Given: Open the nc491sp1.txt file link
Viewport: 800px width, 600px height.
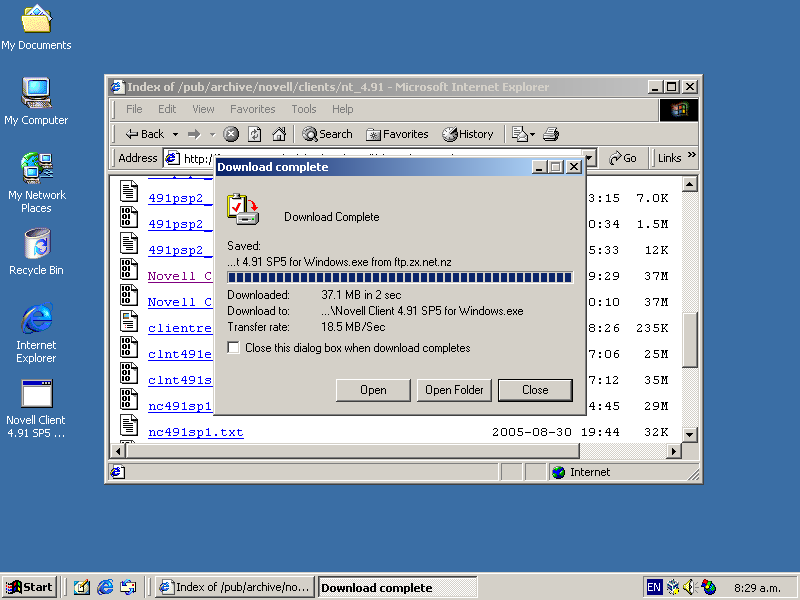Looking at the screenshot, I should point(195,432).
